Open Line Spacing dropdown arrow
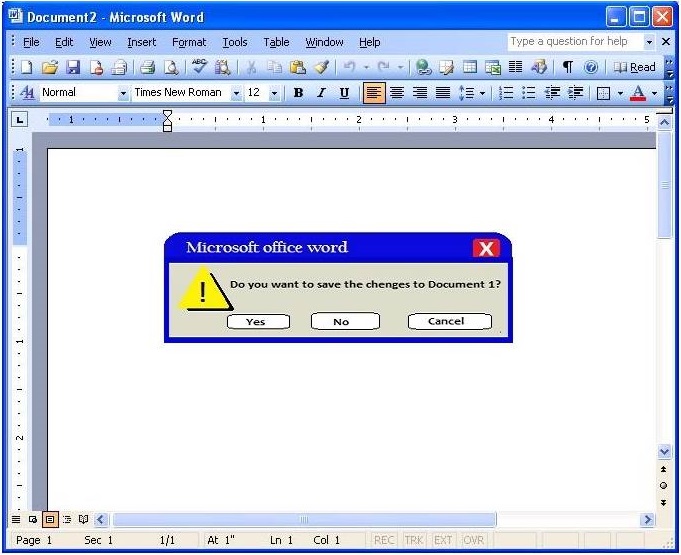The image size is (681, 555). [482, 93]
